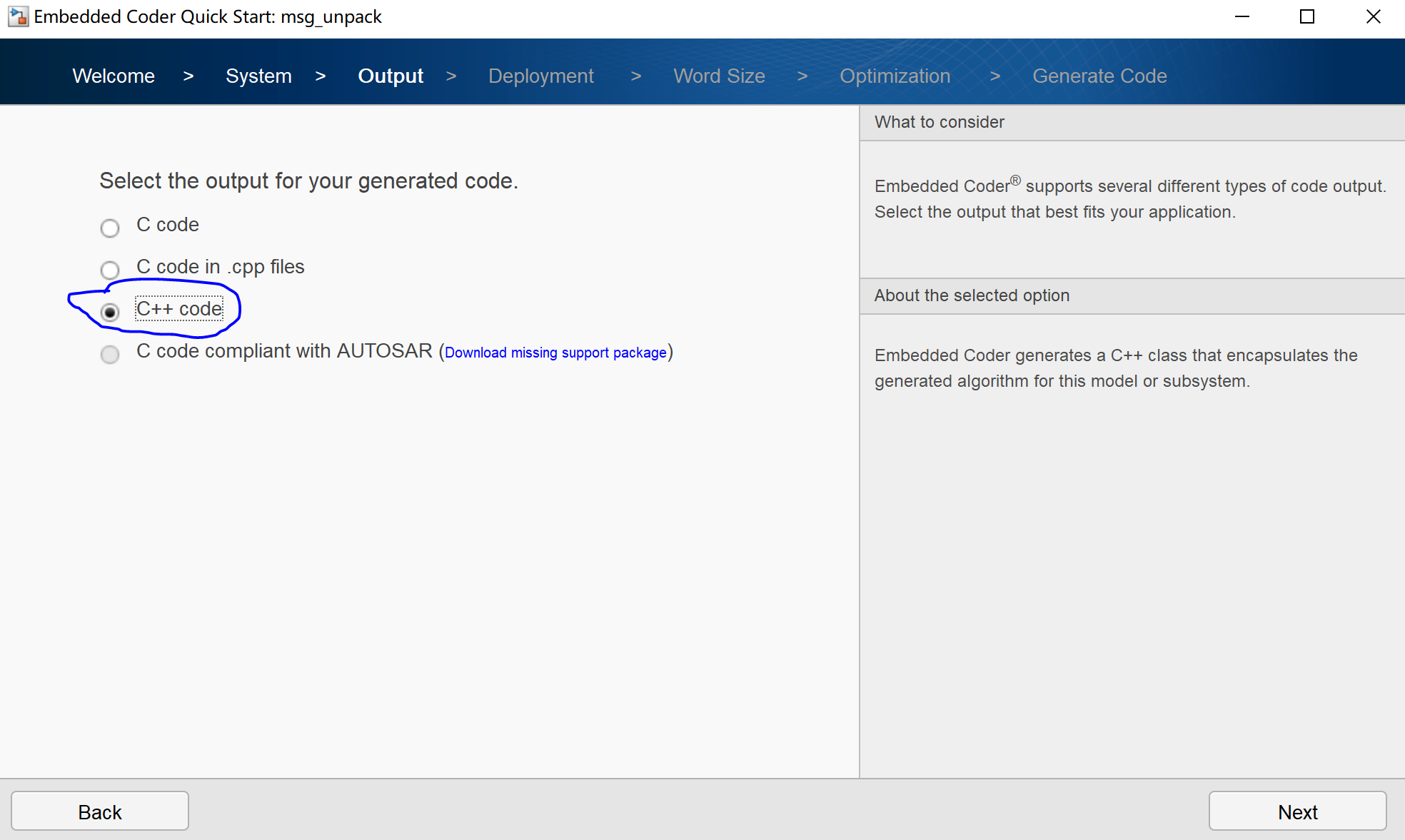Viewport: 1405px width, 840px height.
Task: Open the Output step
Action: [x=391, y=76]
